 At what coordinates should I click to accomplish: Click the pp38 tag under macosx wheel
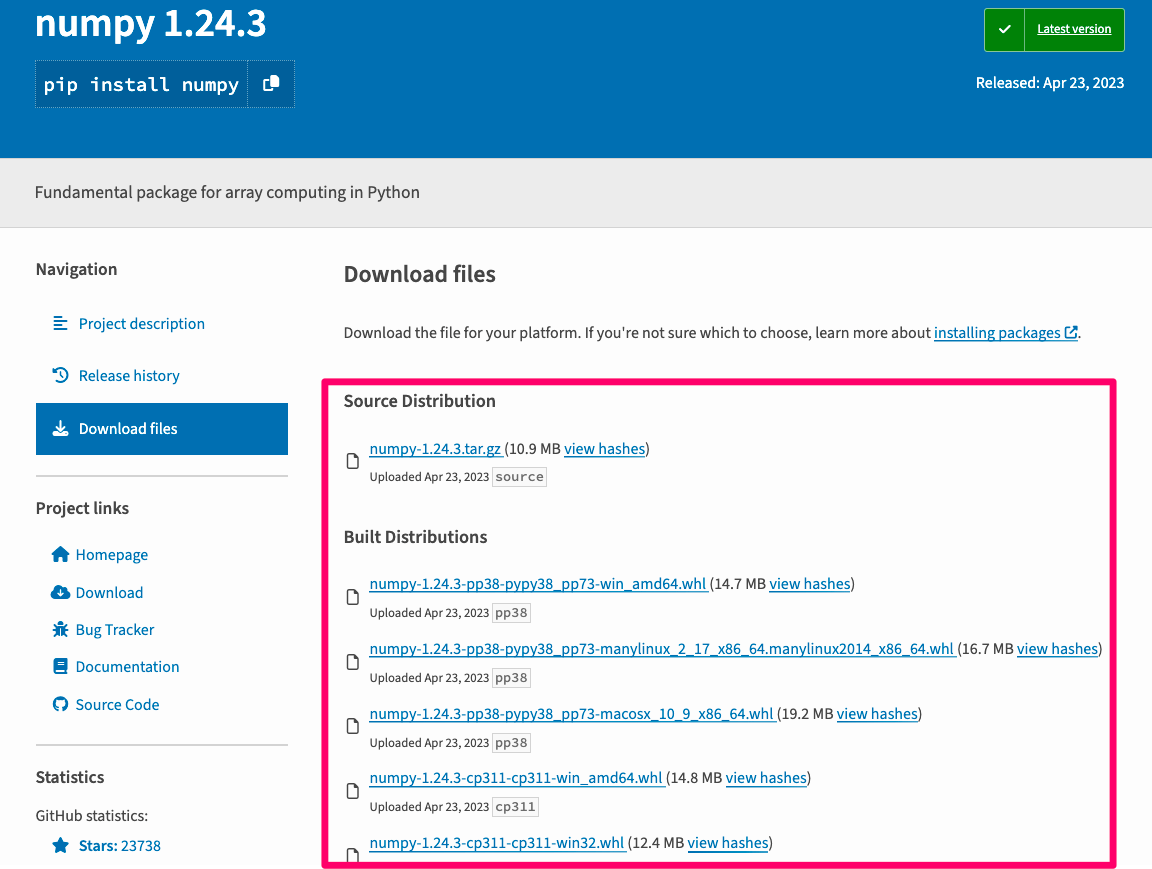coord(511,743)
